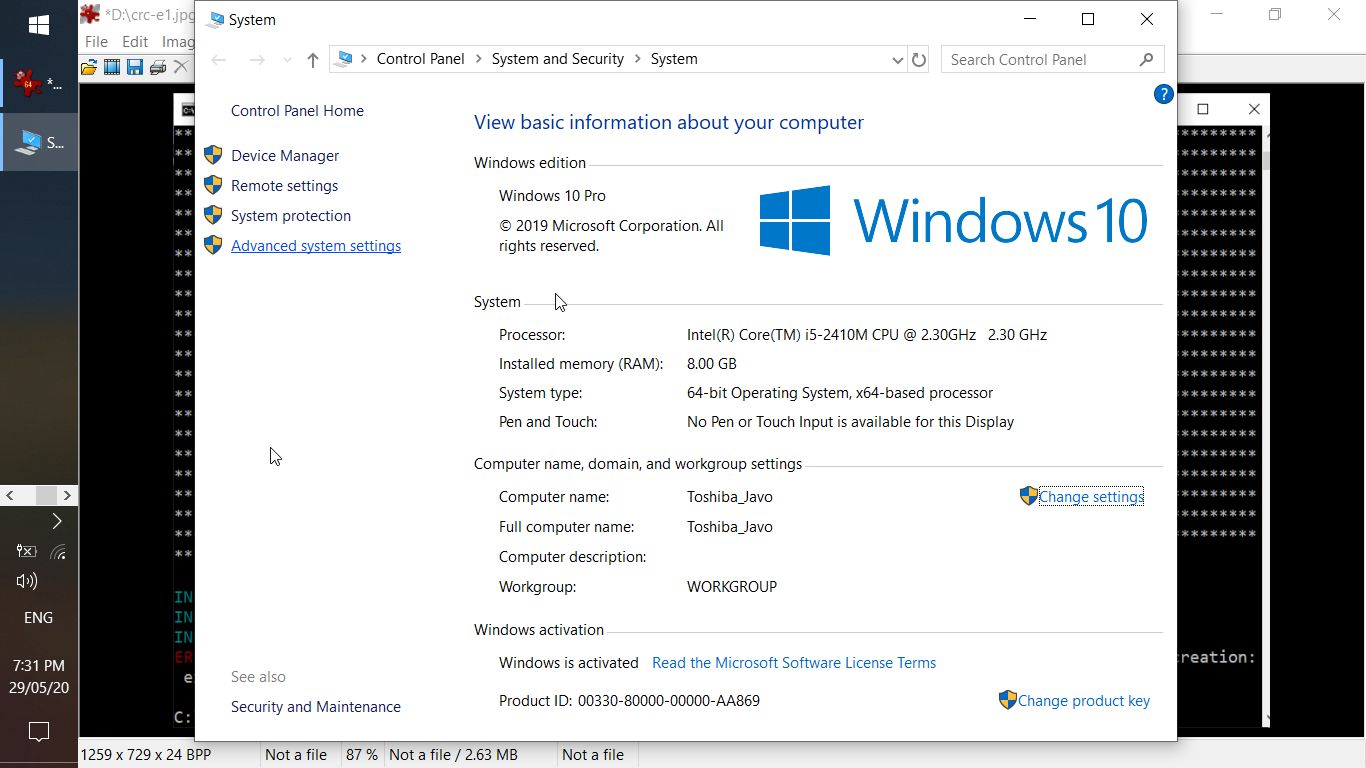Open a file using IrfanView's folder icon
This screenshot has width=1366, height=768.
[x=88, y=67]
